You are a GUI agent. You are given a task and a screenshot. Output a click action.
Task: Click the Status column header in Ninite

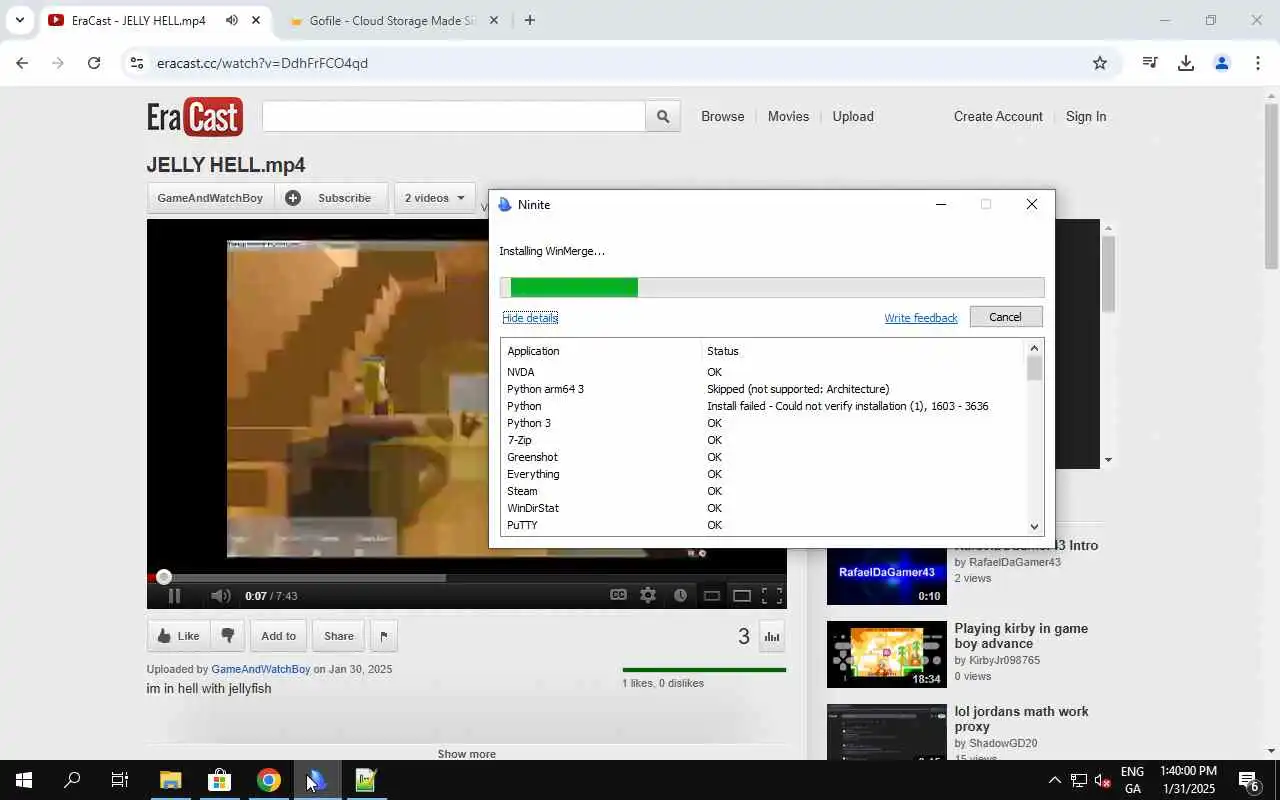pos(864,351)
